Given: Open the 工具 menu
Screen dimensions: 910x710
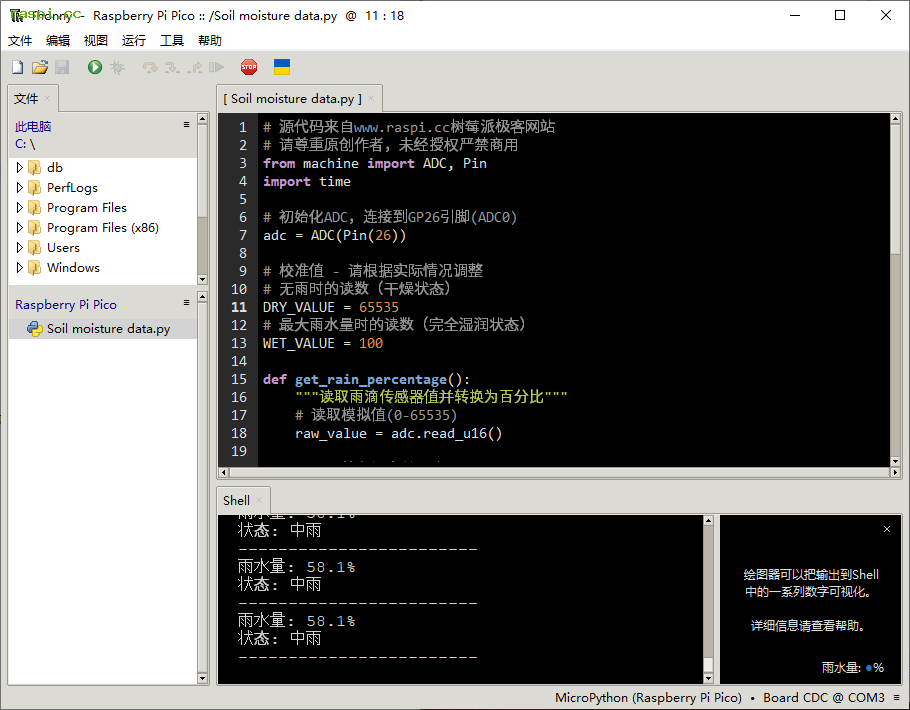Looking at the screenshot, I should point(172,41).
